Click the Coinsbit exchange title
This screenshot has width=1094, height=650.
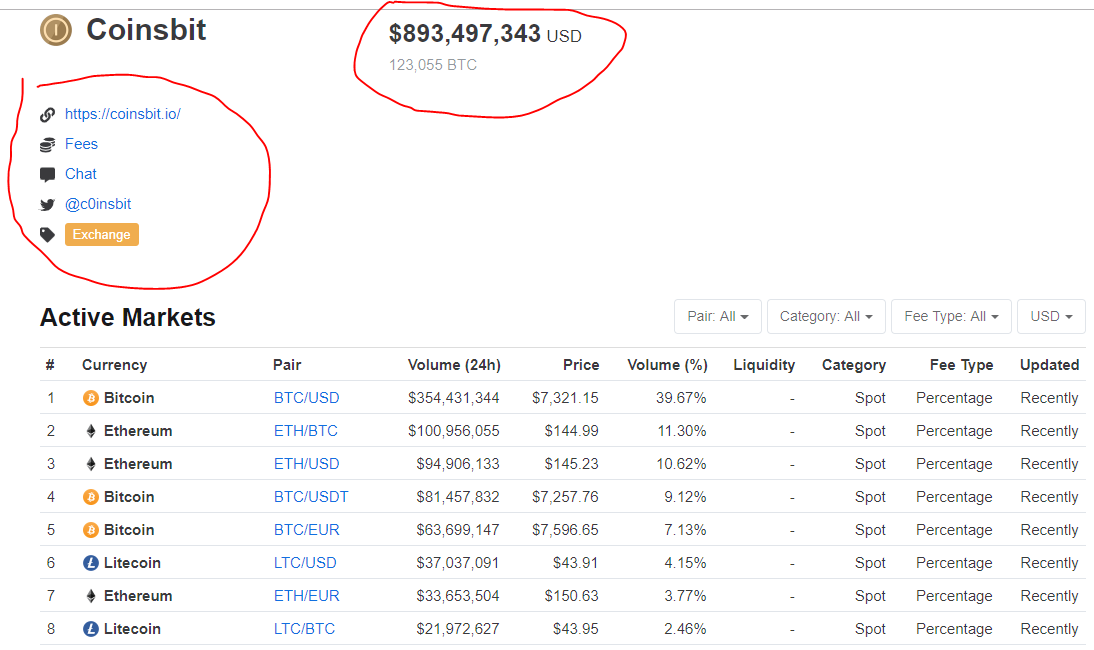point(147,30)
